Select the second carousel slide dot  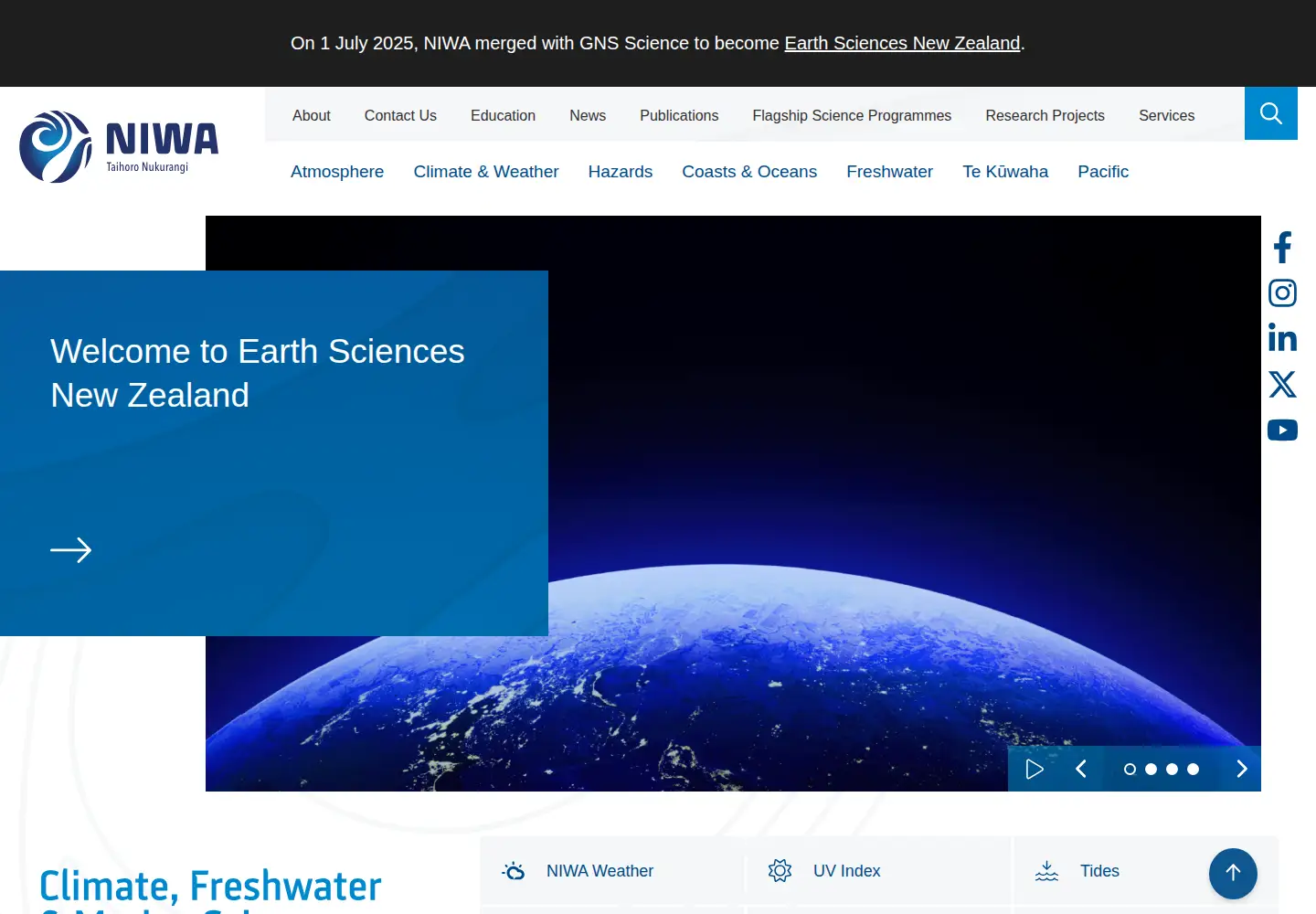coord(1151,770)
